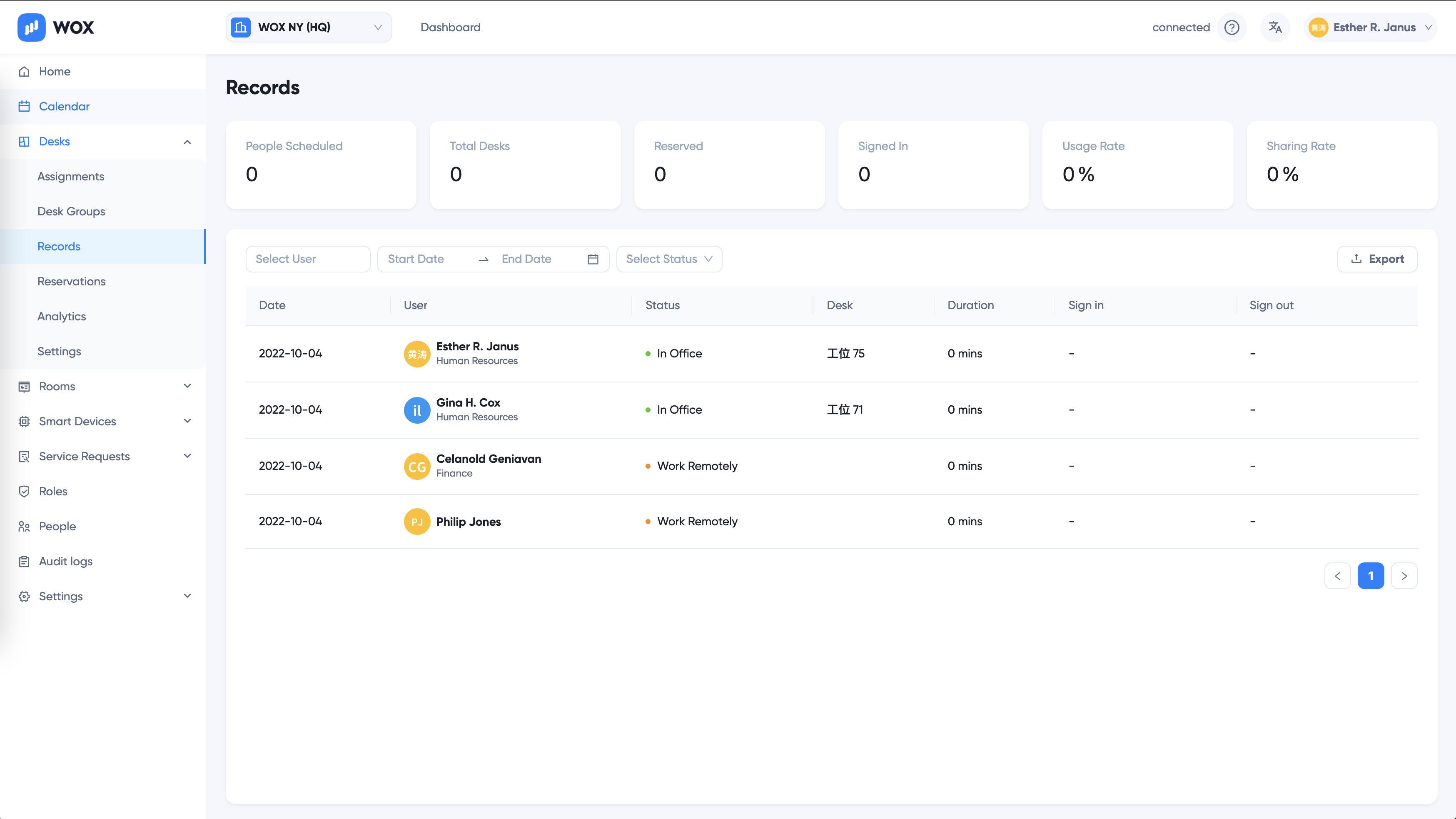Image resolution: width=1456 pixels, height=819 pixels.
Task: Go to previous page arrow
Action: coord(1337,576)
